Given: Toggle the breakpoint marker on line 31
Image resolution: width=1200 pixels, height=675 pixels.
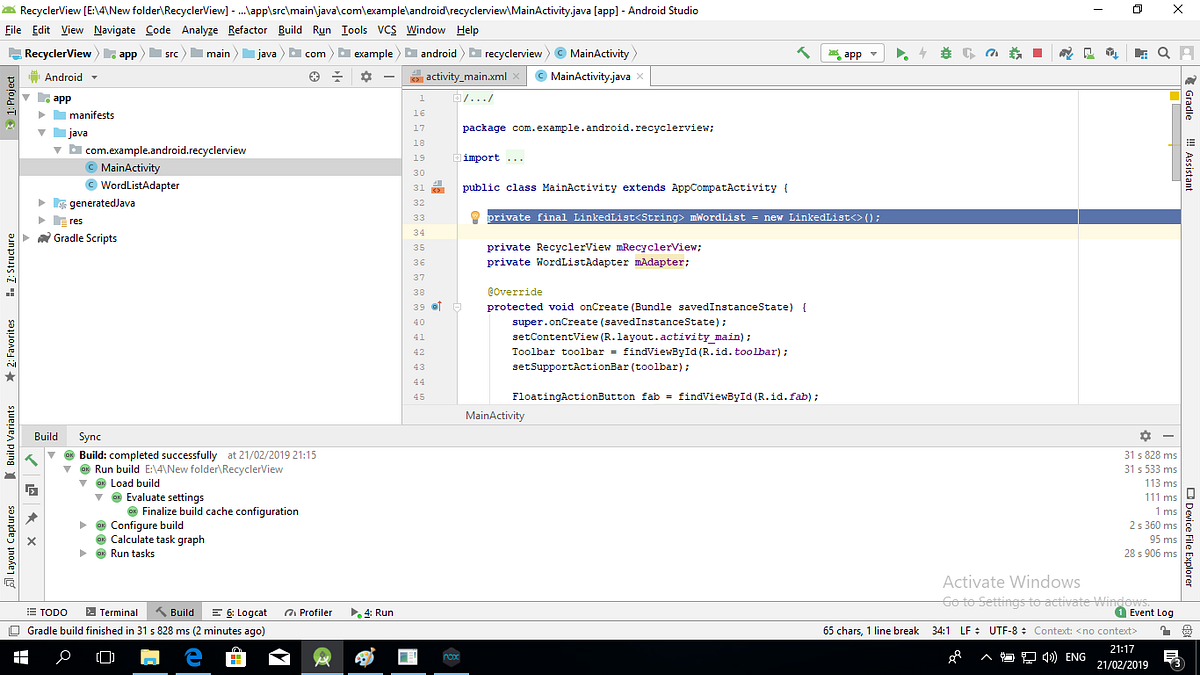Looking at the screenshot, I should 436,188.
